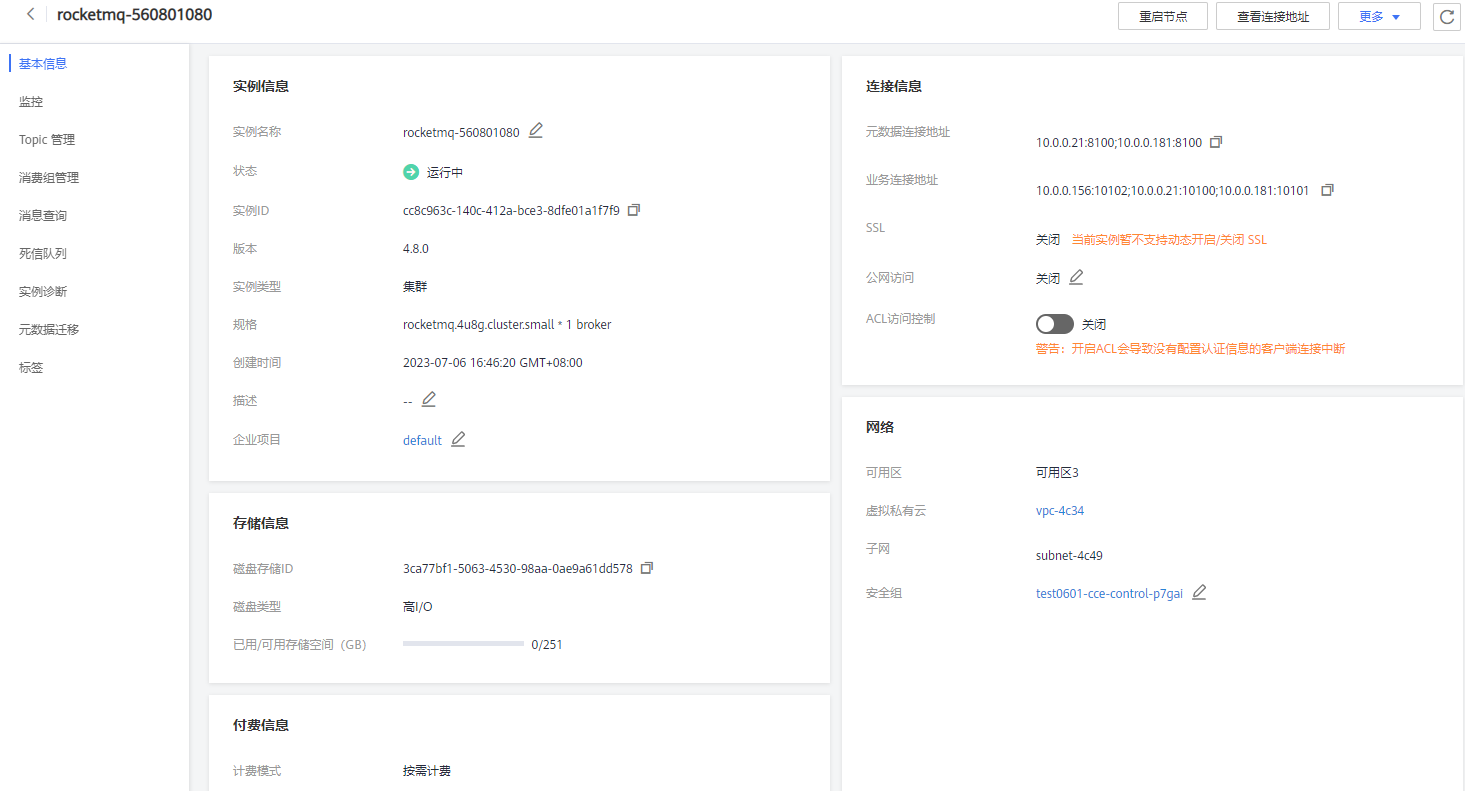Open the default enterprise project link
Image resolution: width=1465 pixels, height=791 pixels.
pos(422,441)
